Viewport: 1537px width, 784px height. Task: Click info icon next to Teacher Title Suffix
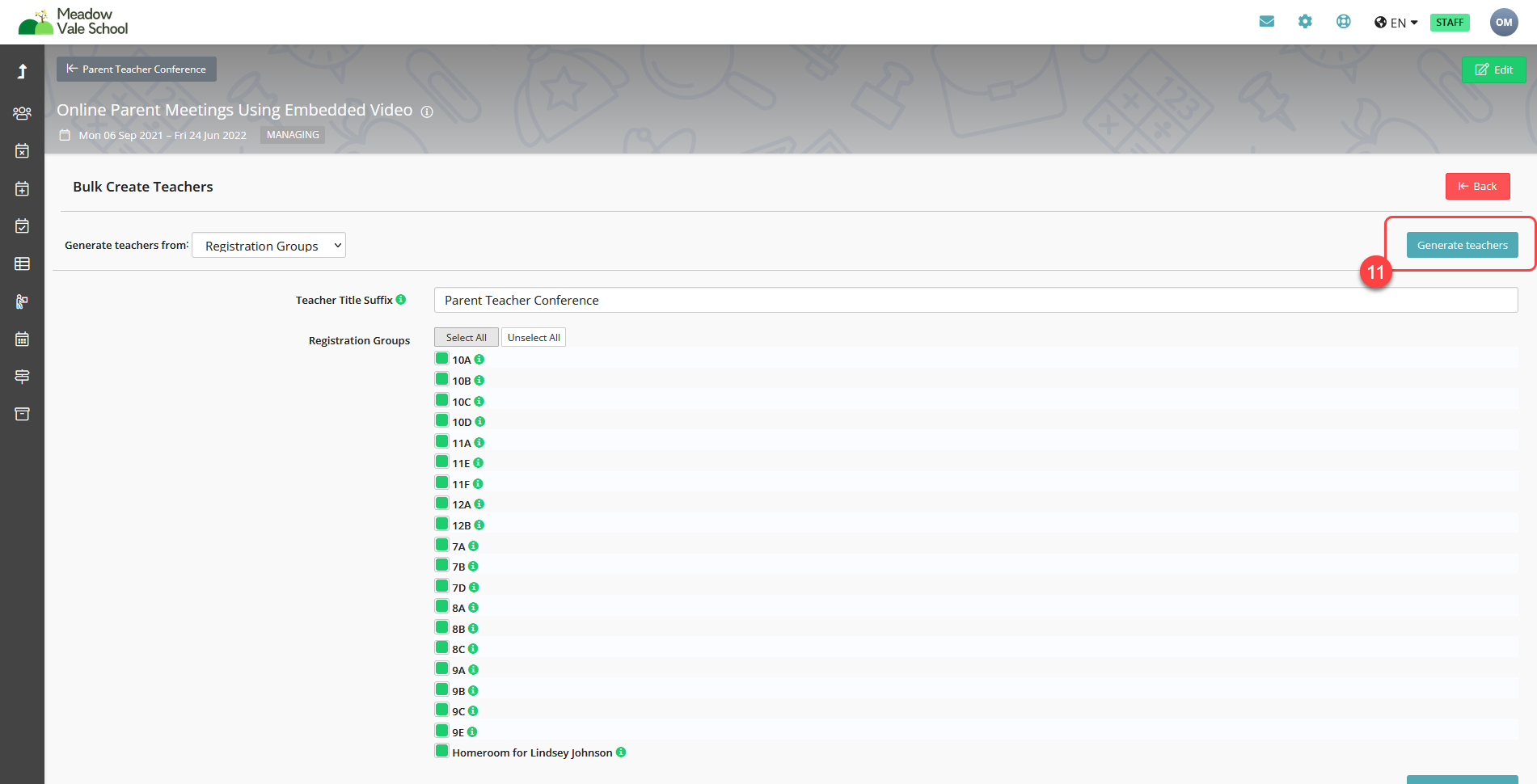coord(401,300)
